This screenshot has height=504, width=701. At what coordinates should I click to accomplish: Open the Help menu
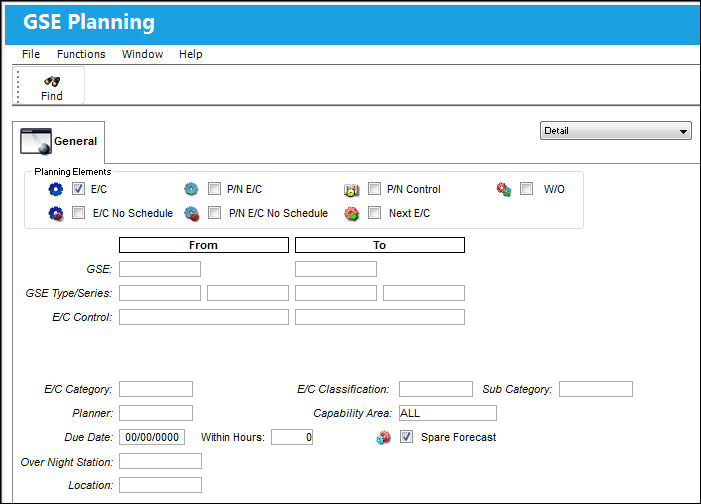(x=190, y=54)
